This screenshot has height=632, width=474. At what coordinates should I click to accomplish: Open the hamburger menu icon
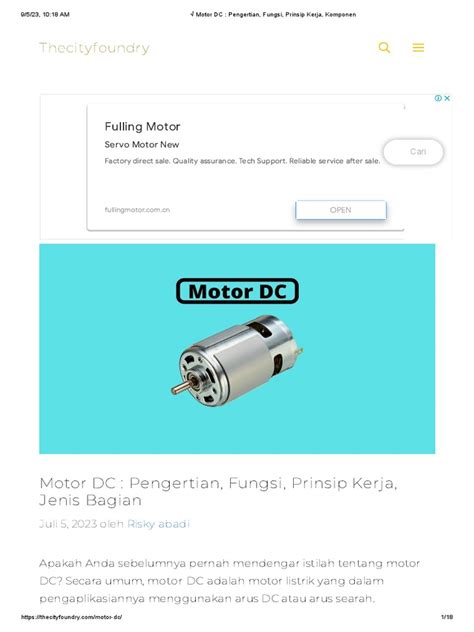coord(418,48)
